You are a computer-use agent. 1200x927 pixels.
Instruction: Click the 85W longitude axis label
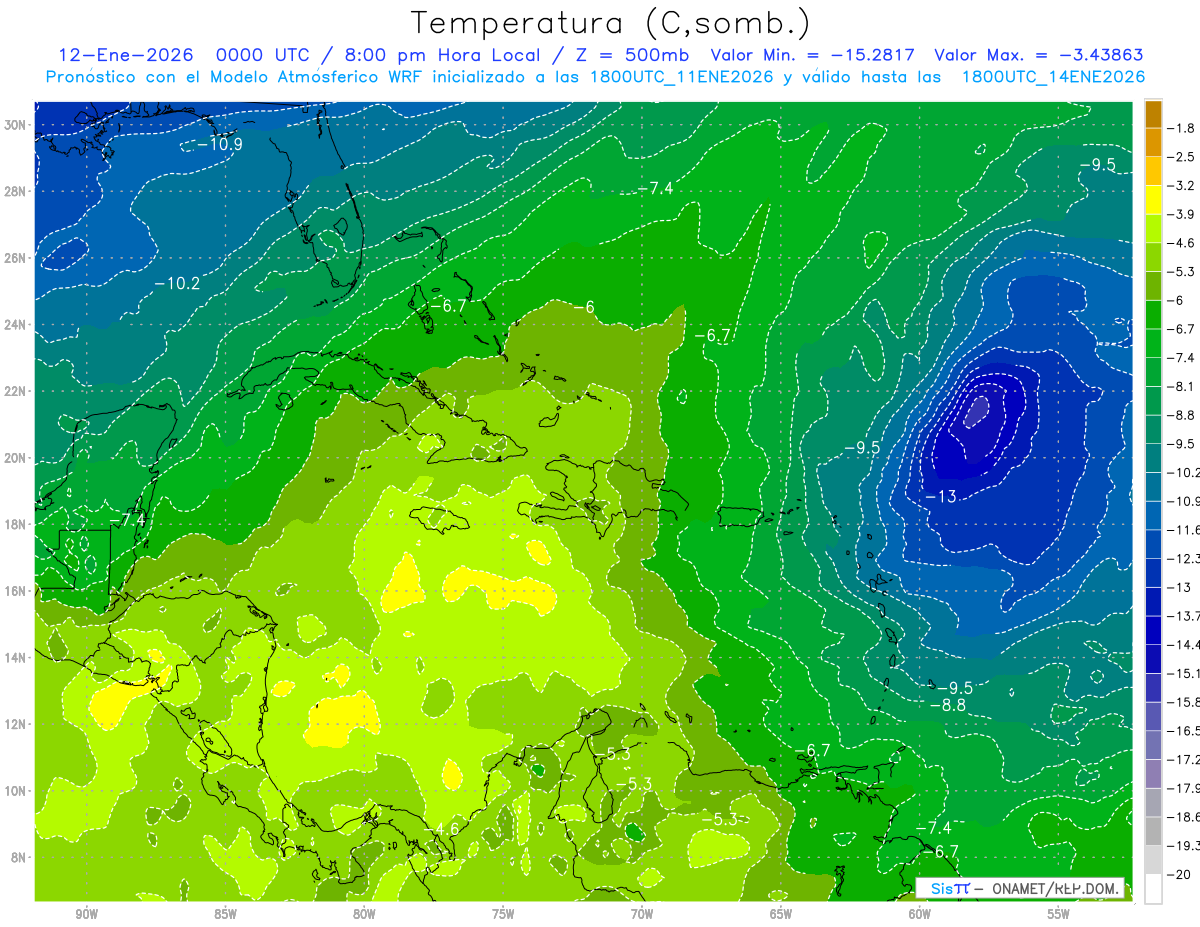(x=225, y=914)
